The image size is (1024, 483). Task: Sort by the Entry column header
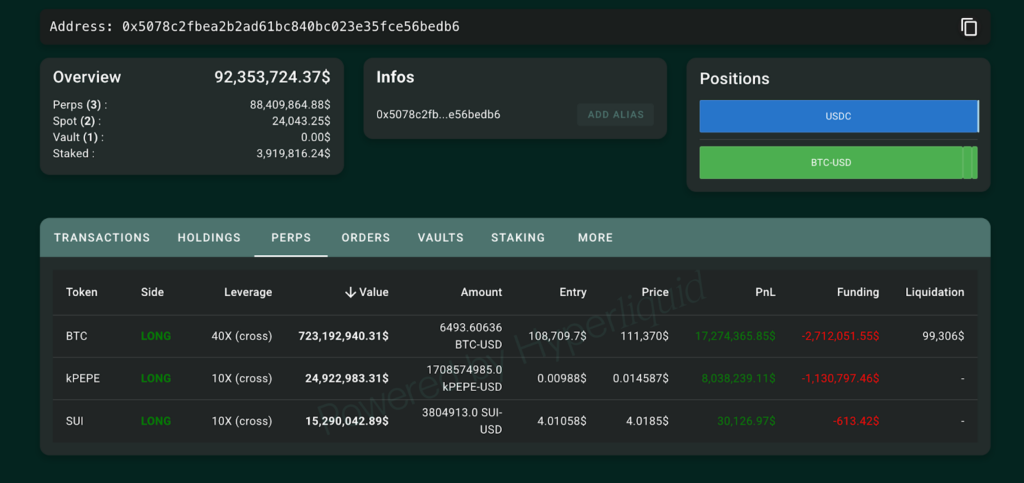(573, 292)
